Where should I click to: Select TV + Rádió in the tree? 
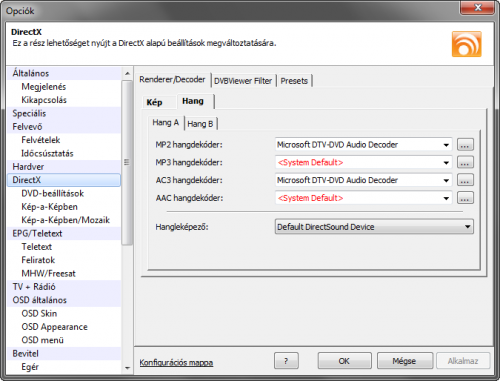click(64, 287)
